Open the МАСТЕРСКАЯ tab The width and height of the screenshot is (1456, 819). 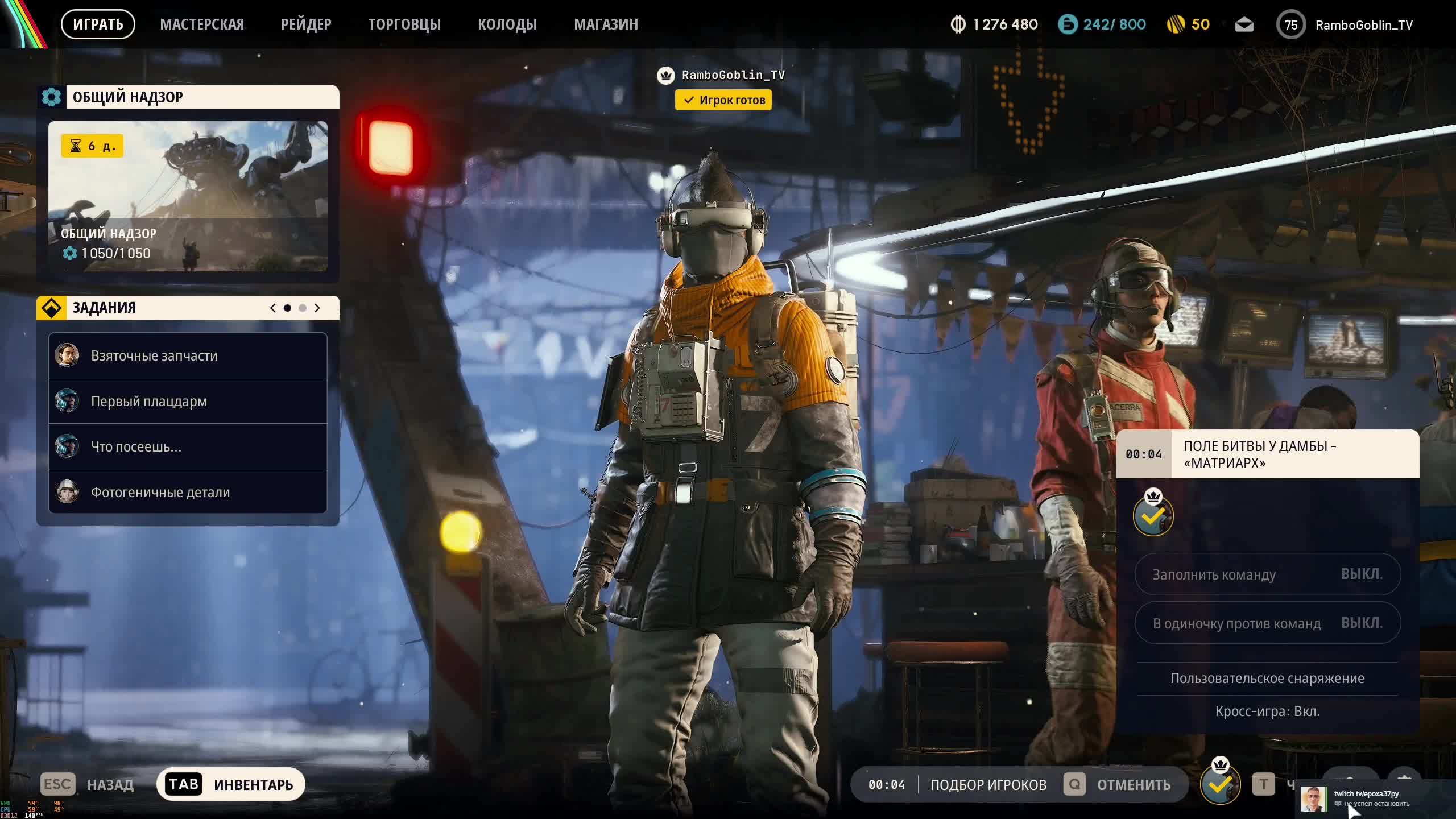click(202, 24)
